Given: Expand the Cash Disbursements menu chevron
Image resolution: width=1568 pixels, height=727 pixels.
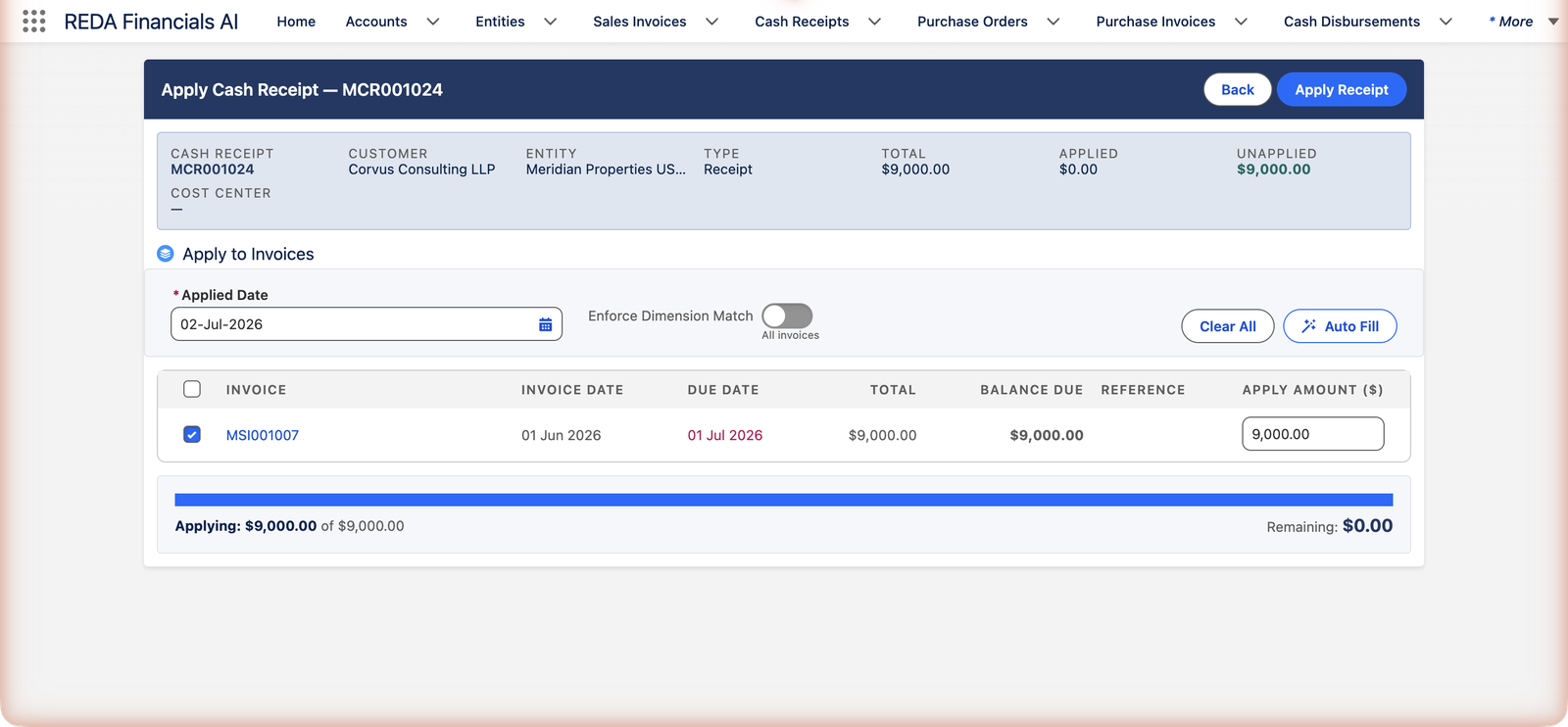Looking at the screenshot, I should [x=1445, y=22].
